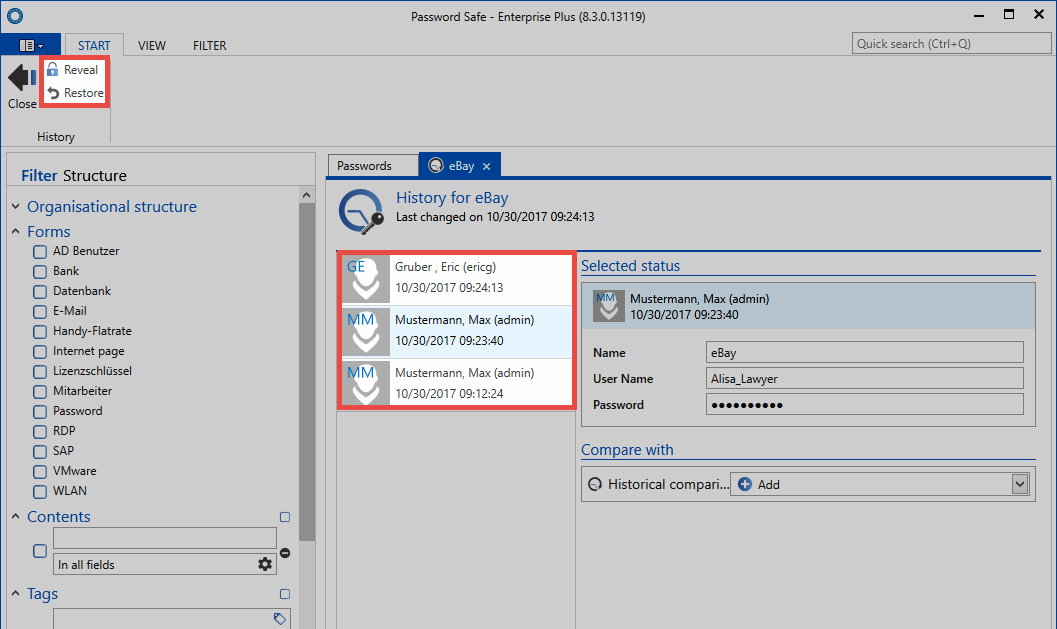
Task: Check the Handy-Flatrate form checkbox
Action: click(40, 332)
